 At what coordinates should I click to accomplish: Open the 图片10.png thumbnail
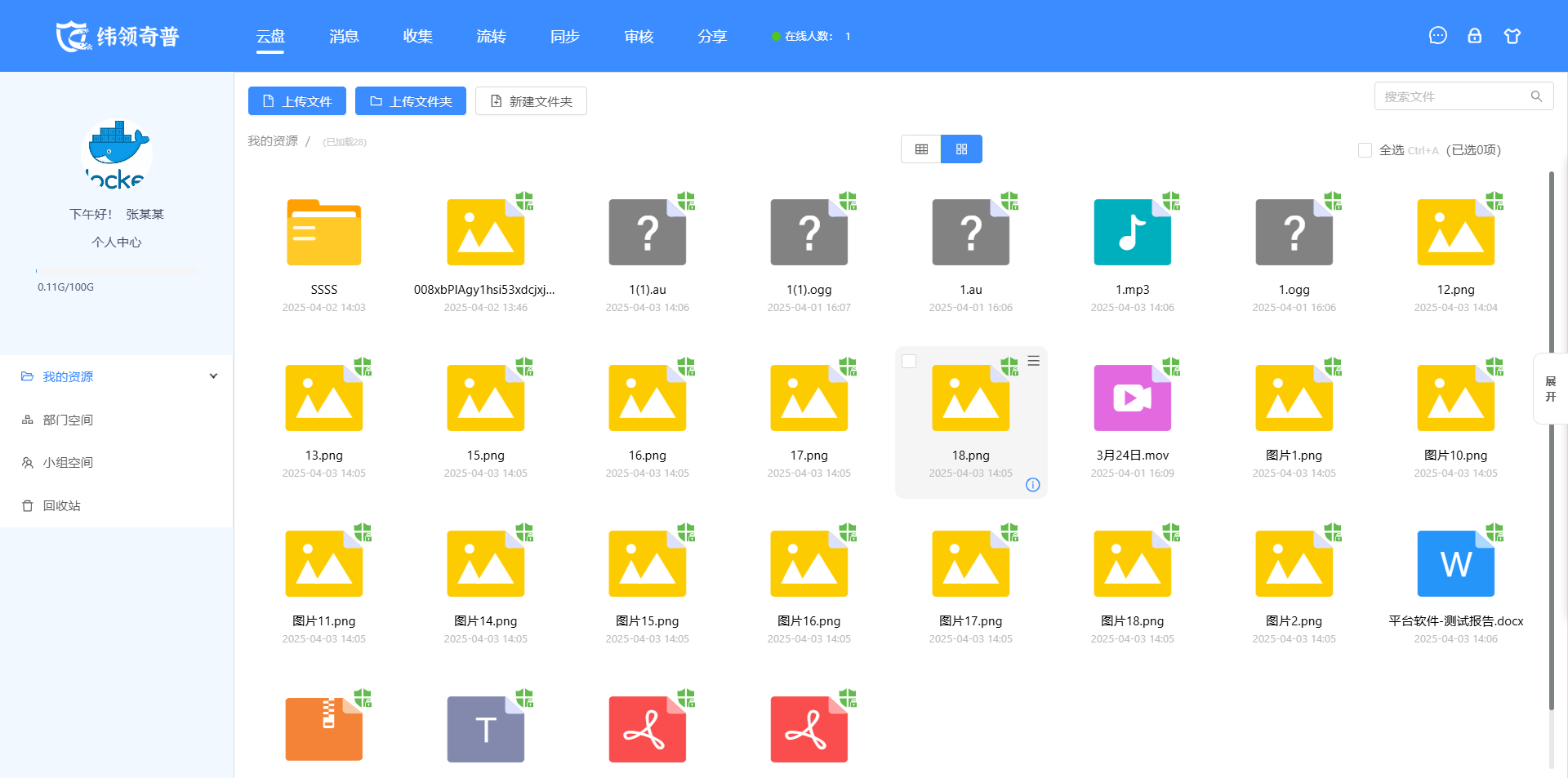click(1455, 398)
